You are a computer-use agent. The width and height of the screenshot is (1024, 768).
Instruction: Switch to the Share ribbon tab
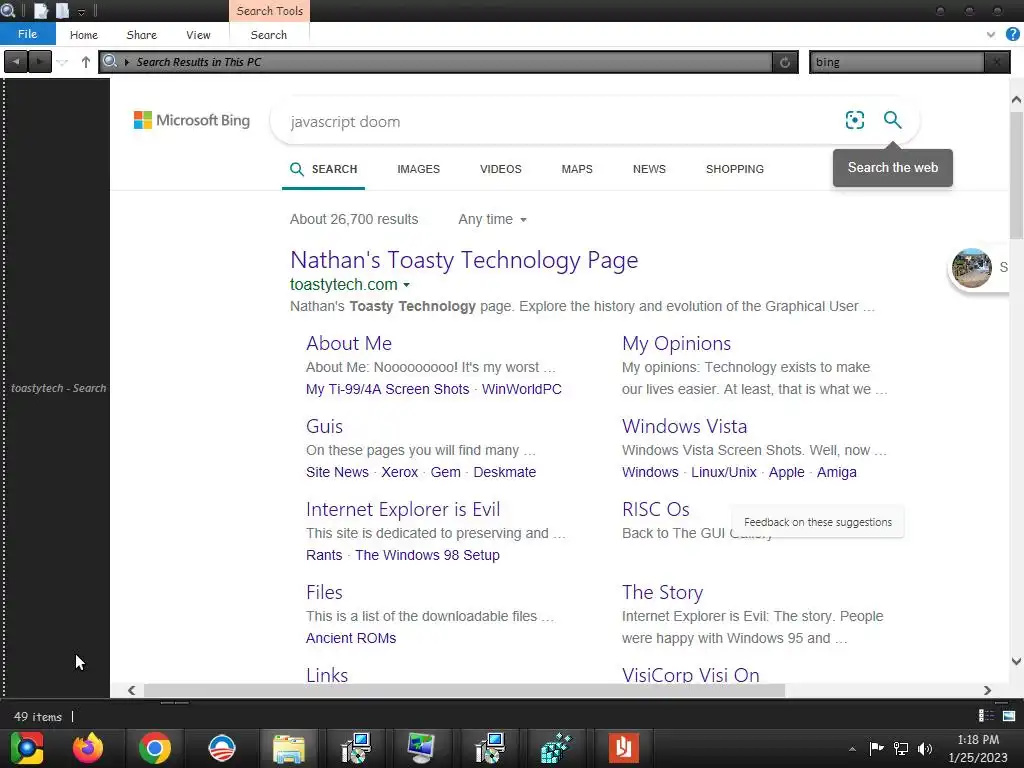point(141,35)
